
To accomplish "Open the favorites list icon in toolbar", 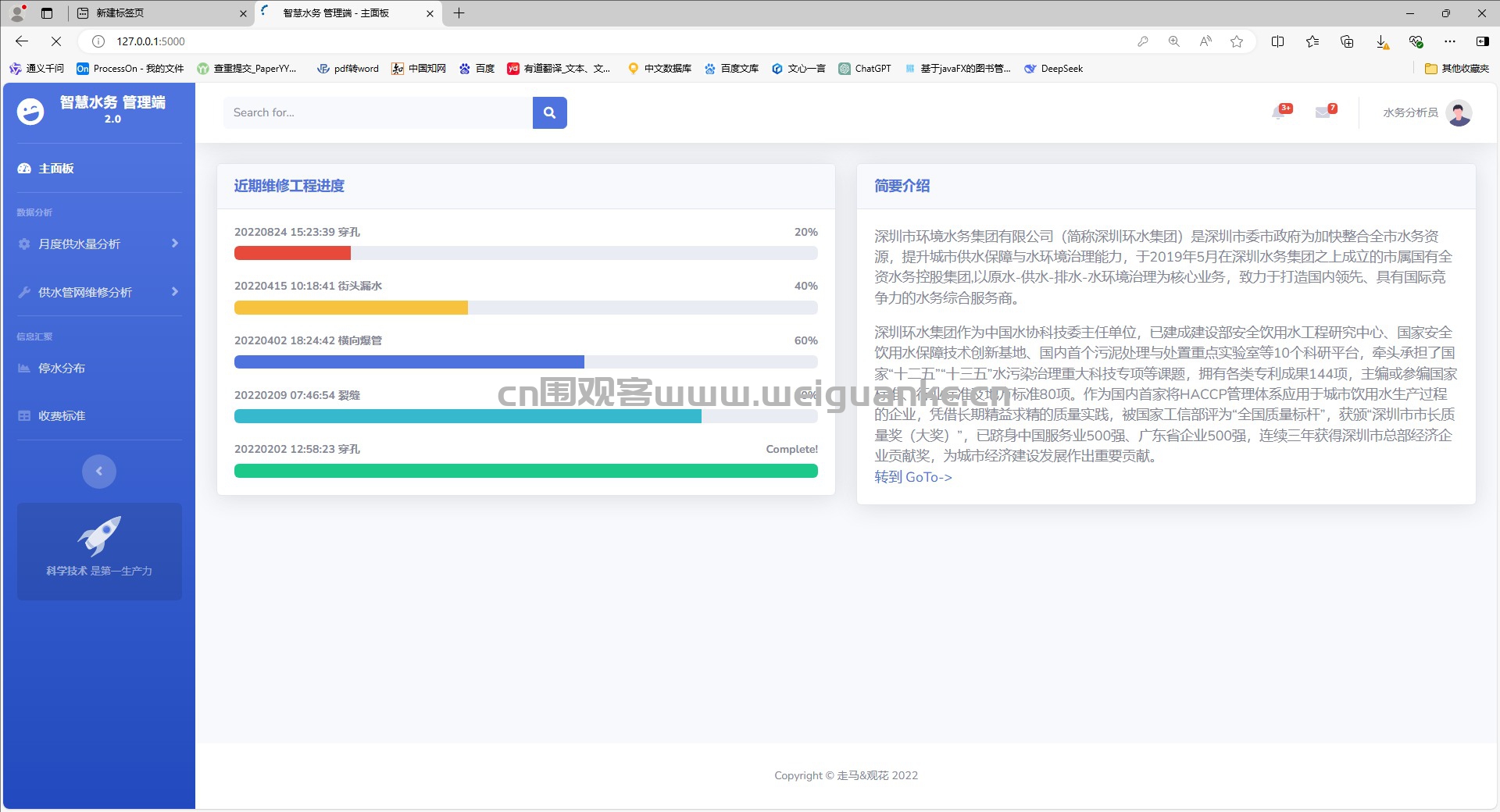I will pyautogui.click(x=1312, y=41).
